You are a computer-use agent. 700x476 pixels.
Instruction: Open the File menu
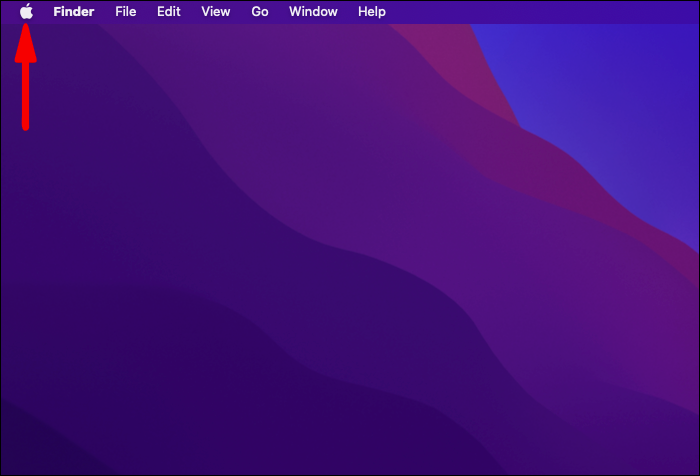(x=125, y=12)
